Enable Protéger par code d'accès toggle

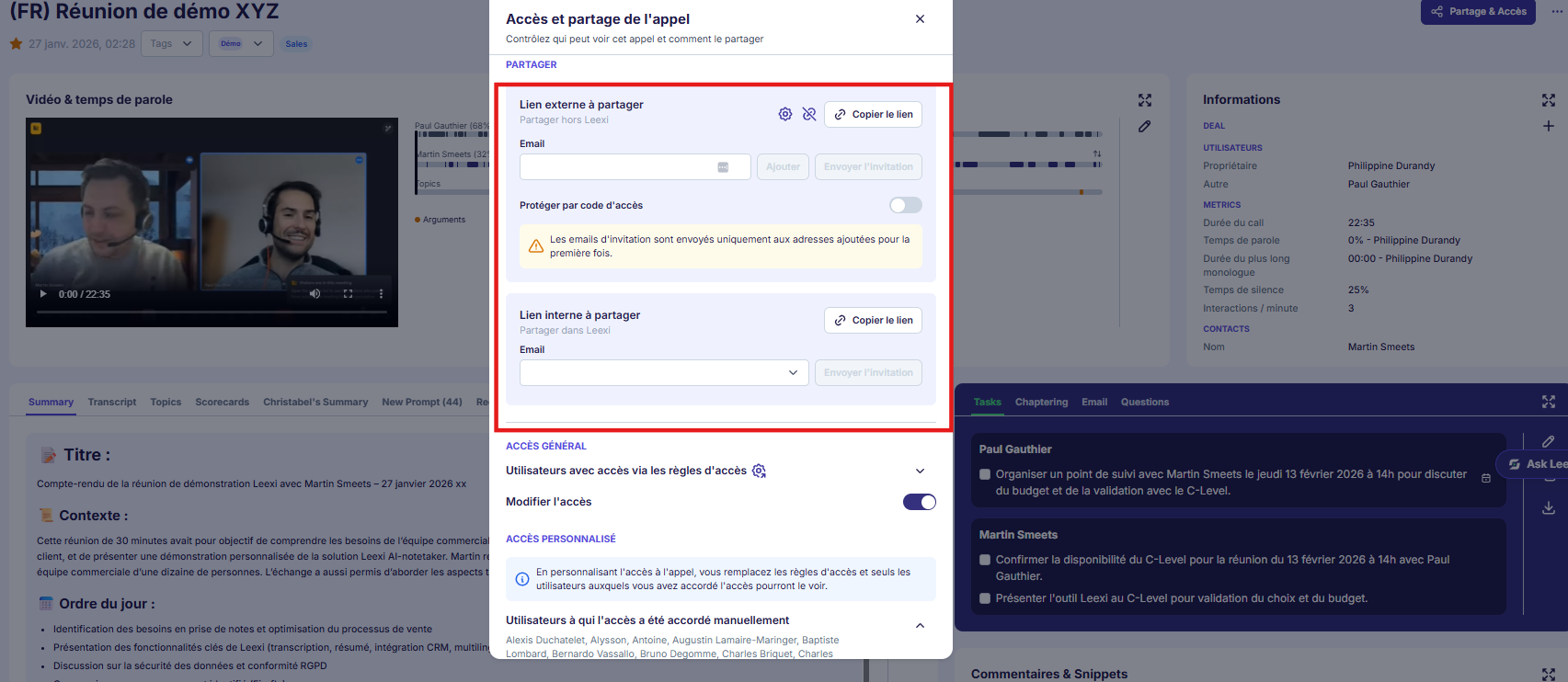coord(906,205)
